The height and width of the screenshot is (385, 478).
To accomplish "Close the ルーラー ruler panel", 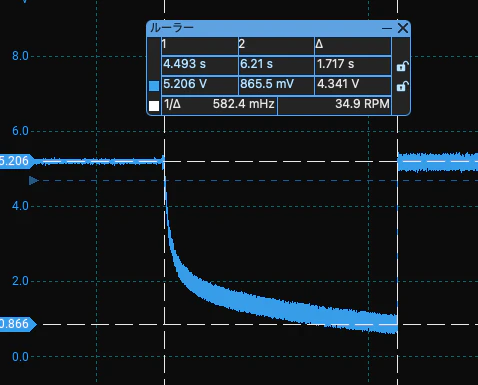I will tap(403, 28).
